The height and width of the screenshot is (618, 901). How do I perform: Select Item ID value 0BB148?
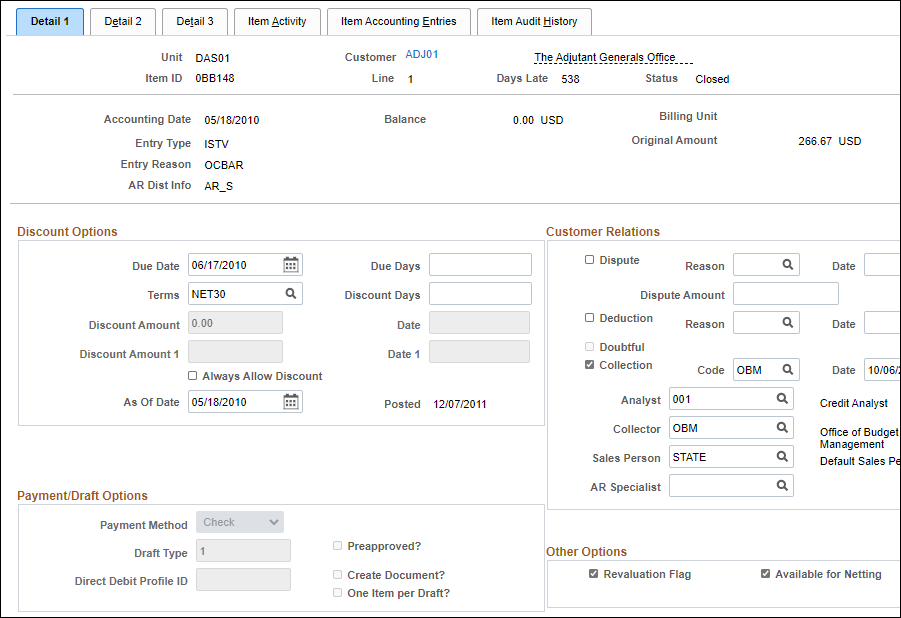[215, 78]
